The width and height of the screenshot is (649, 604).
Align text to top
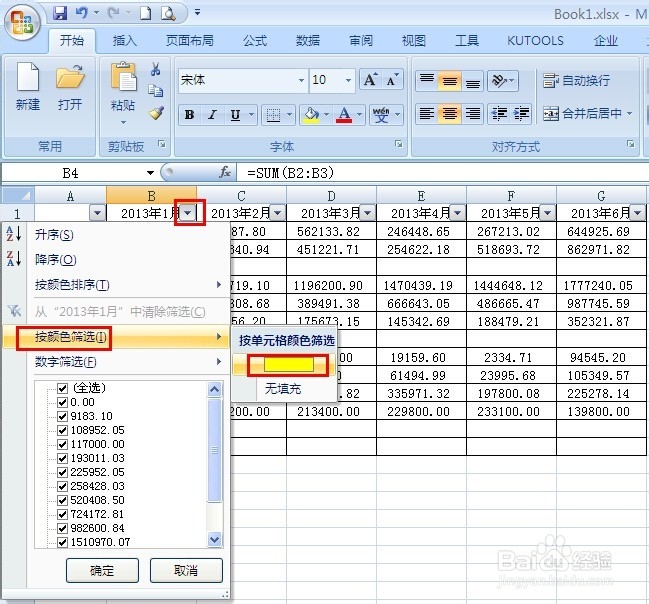[427, 81]
